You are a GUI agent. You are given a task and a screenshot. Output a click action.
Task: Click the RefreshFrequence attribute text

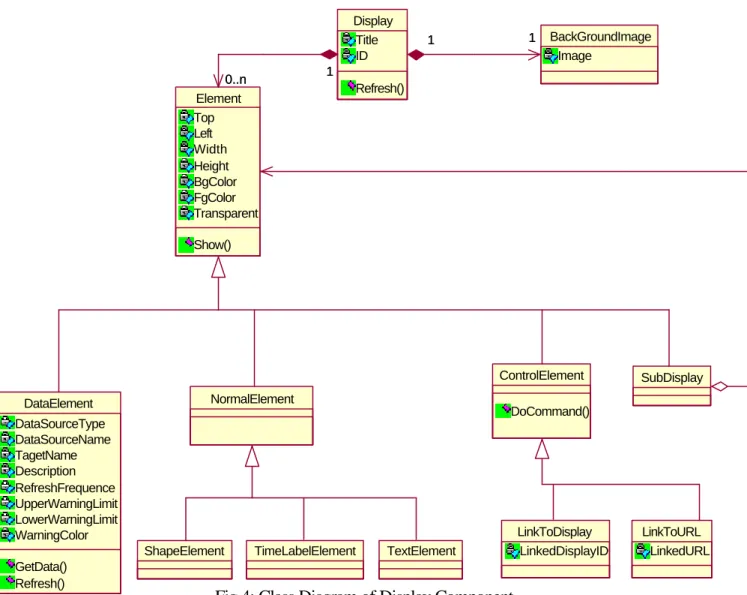pyautogui.click(x=65, y=488)
